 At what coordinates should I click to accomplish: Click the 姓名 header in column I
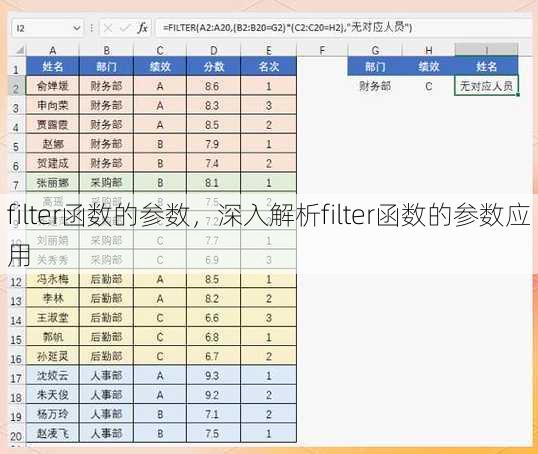(487, 66)
